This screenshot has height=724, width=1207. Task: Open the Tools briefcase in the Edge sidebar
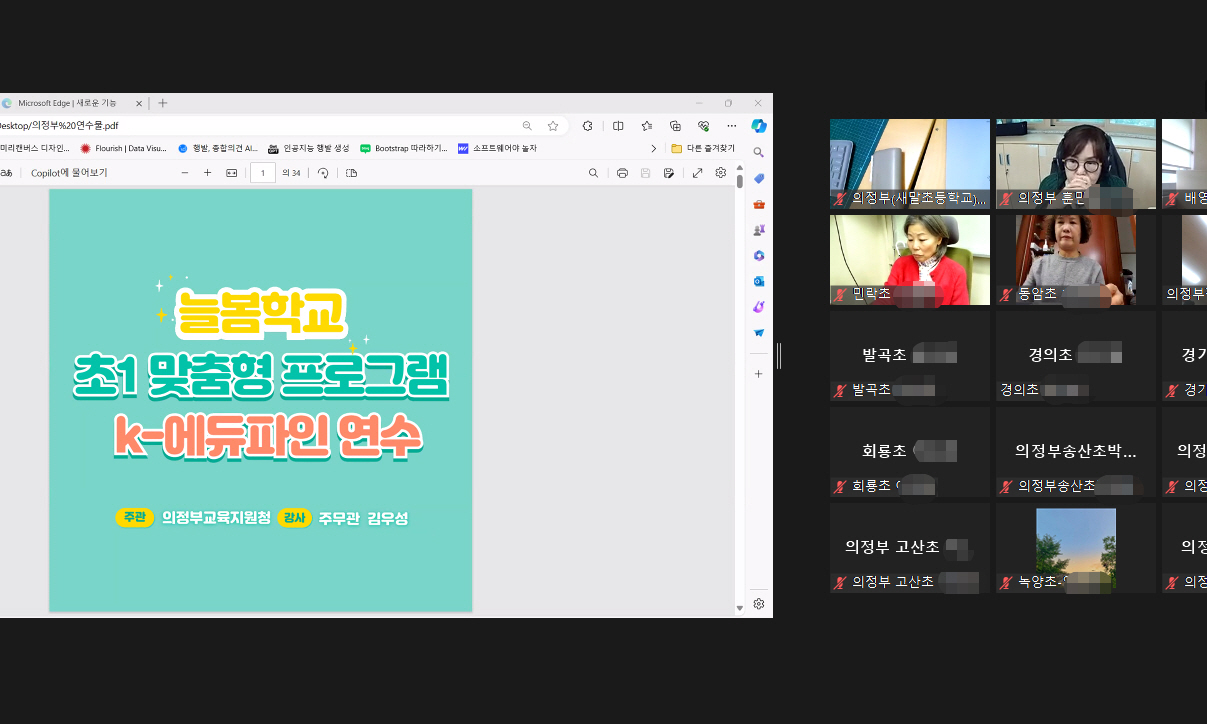759,204
